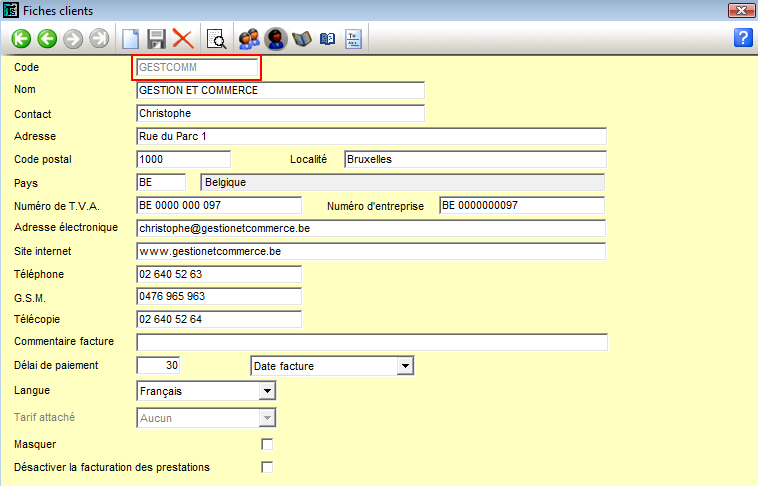Click the Numéro d'entreprise label
The width and height of the screenshot is (758, 486).
(375, 206)
